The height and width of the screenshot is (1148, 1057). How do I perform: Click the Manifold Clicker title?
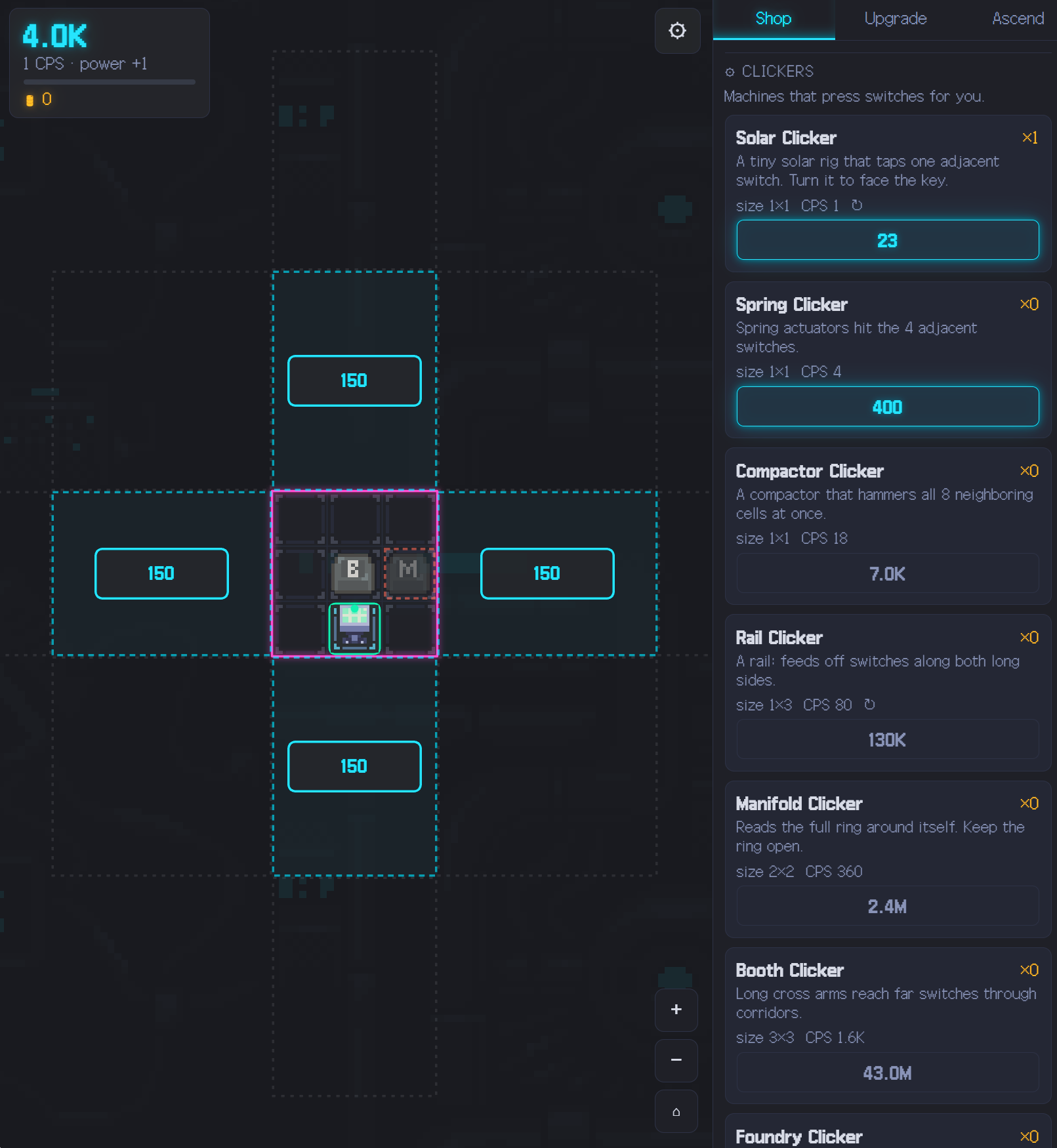click(798, 804)
